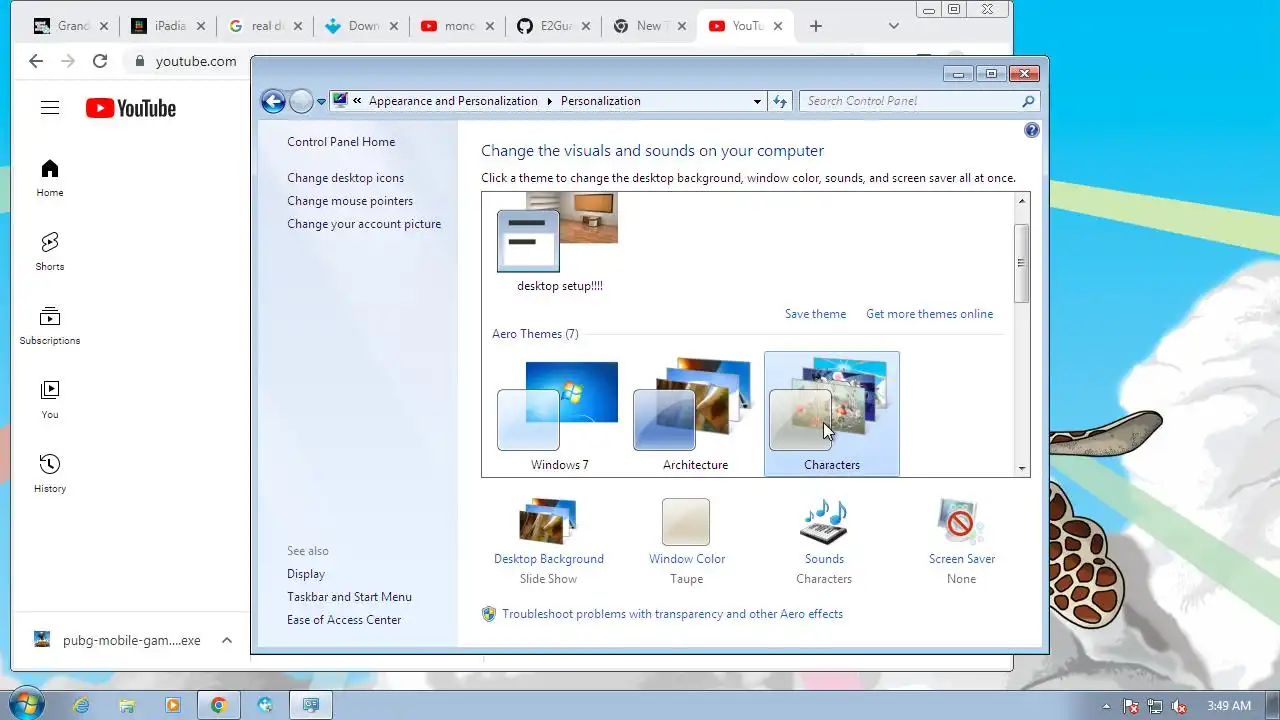Select the Windows 7 Aero theme
Viewport: 1280px width, 720px height.
click(559, 415)
